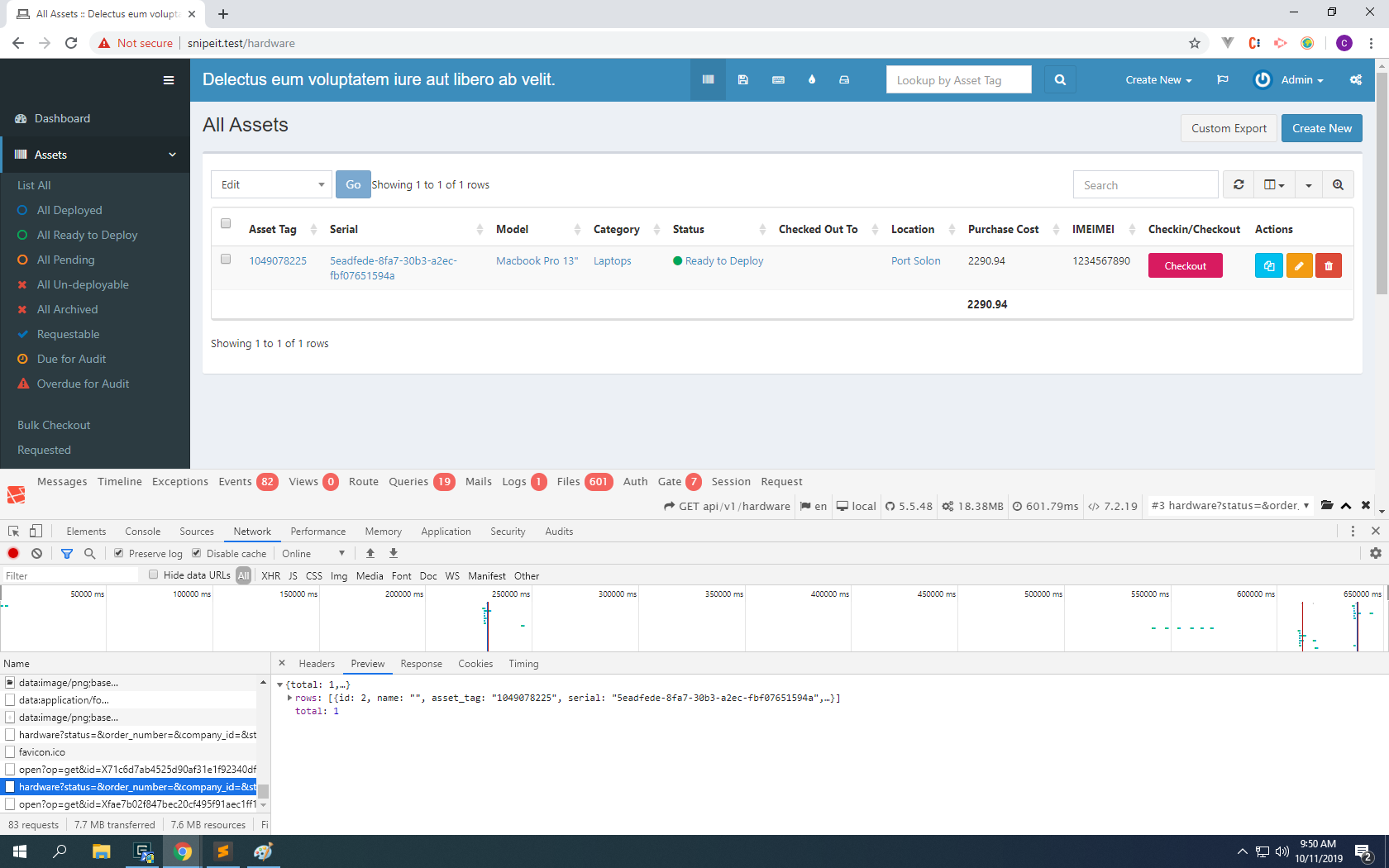Screen dimensions: 1389x868
Task: Click the debugbar Laravel logo icon
Action: tap(16, 494)
